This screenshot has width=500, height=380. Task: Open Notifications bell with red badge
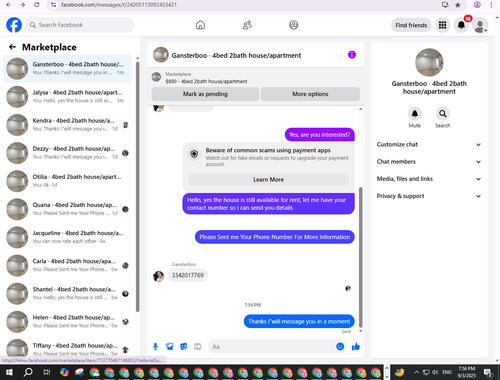[x=461, y=25]
